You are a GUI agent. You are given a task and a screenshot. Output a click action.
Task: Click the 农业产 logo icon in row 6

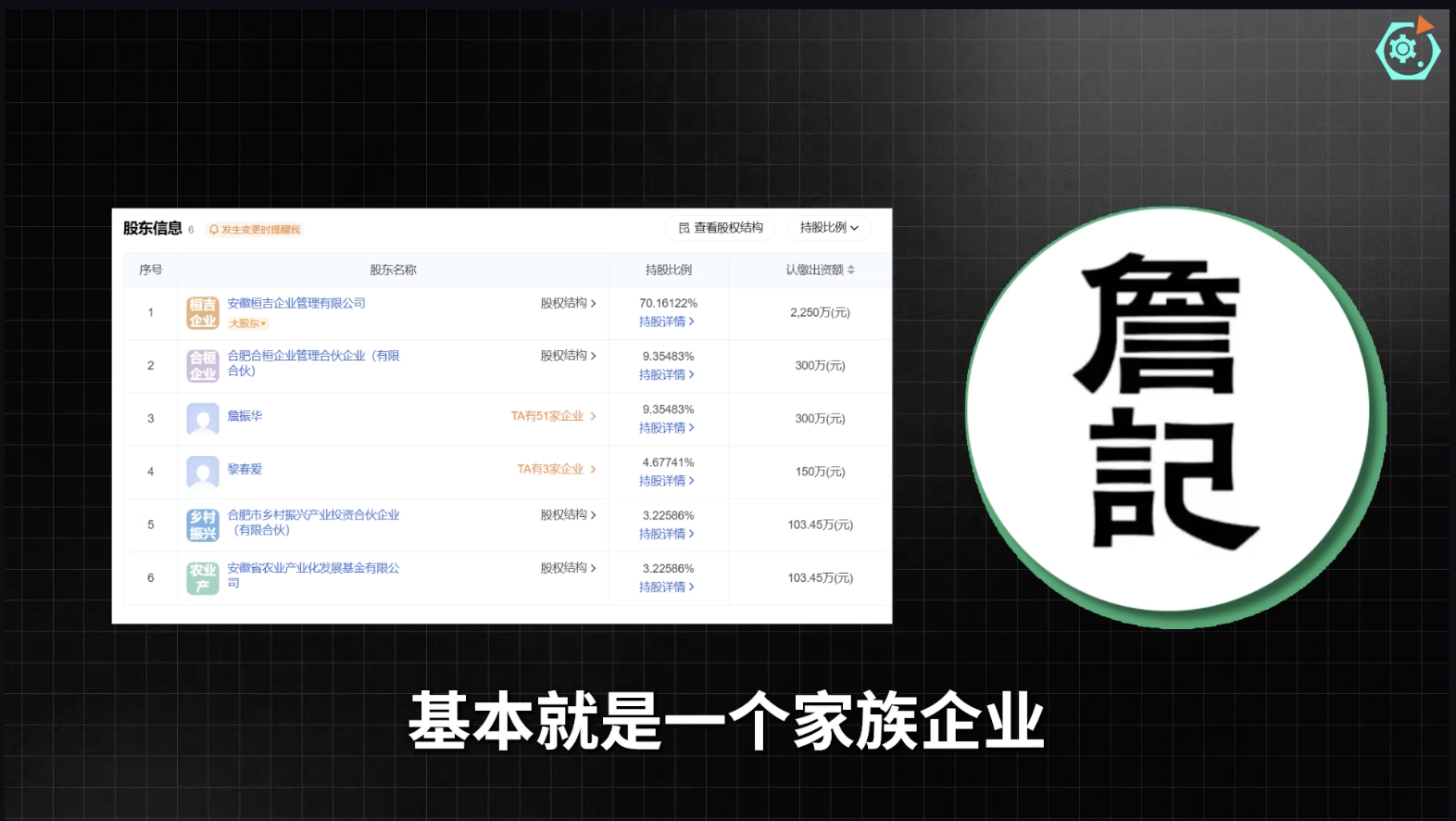[x=203, y=578]
